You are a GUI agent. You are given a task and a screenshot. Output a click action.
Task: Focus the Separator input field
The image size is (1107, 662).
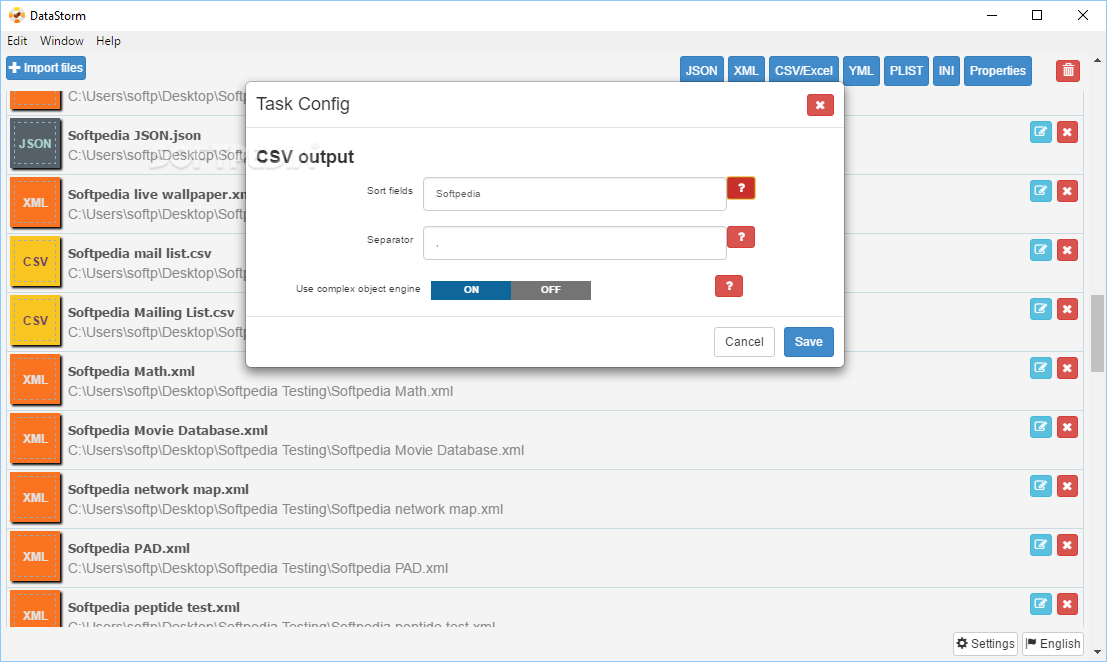(575, 243)
